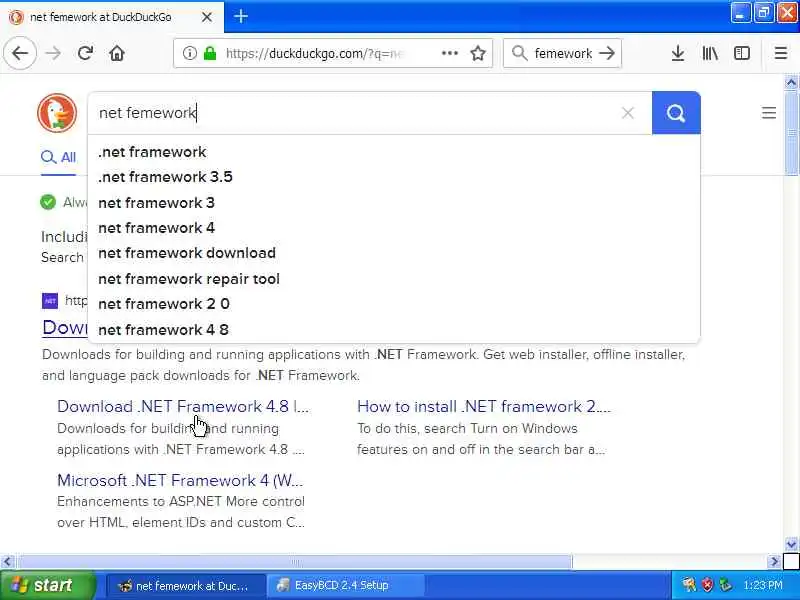
Task: Open link Microsoft .NET Framework 4
Action: [180, 481]
